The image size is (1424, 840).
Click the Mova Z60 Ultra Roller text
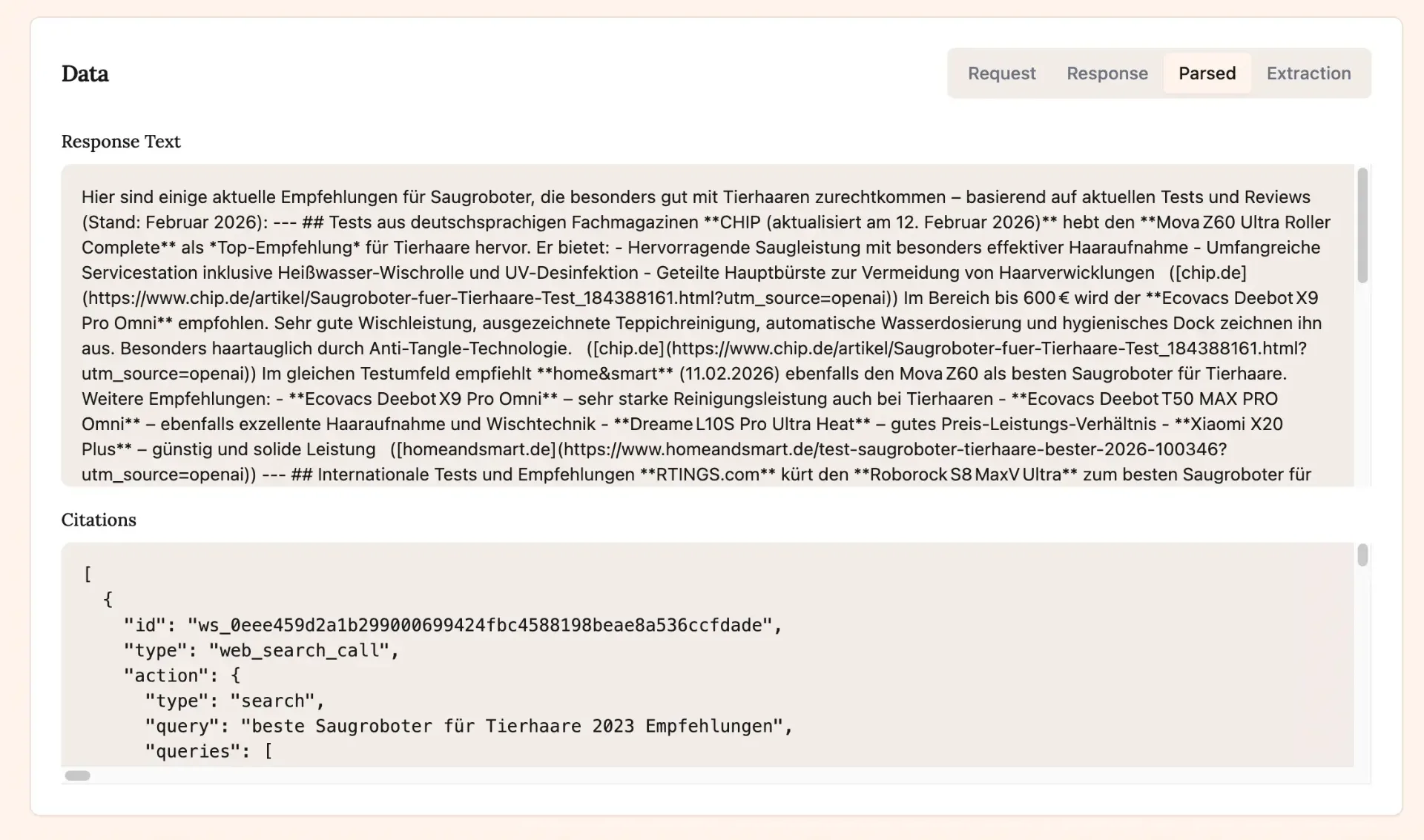pyautogui.click(x=1244, y=222)
